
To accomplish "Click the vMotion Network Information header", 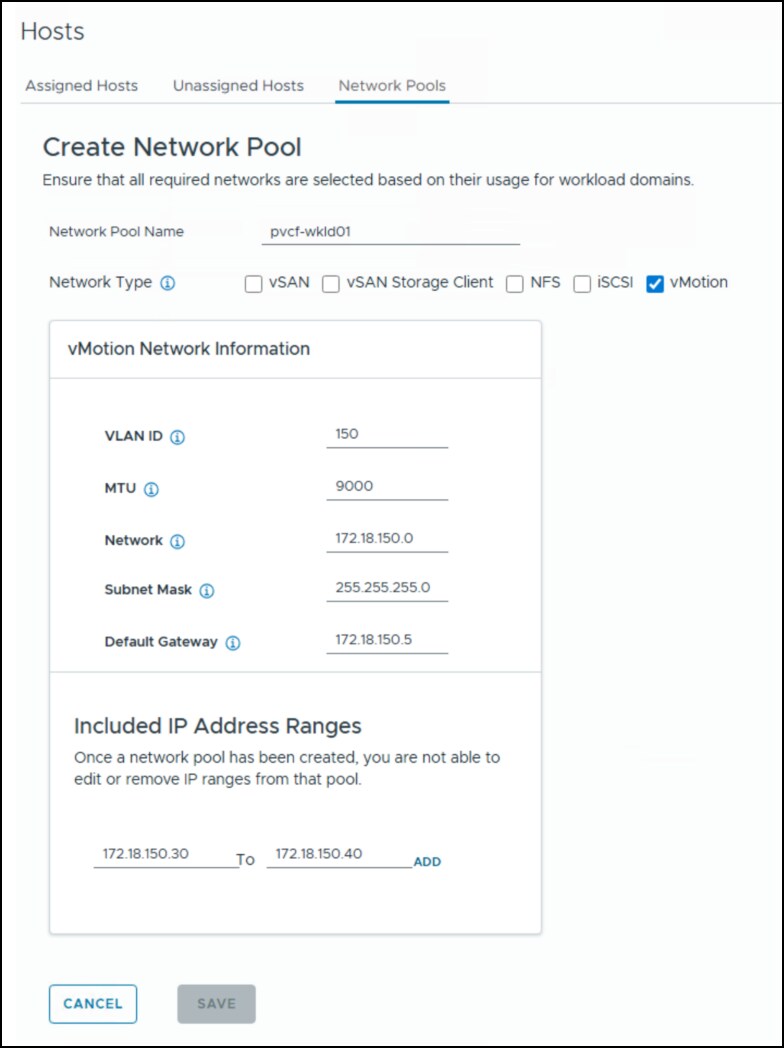I will coord(189,349).
